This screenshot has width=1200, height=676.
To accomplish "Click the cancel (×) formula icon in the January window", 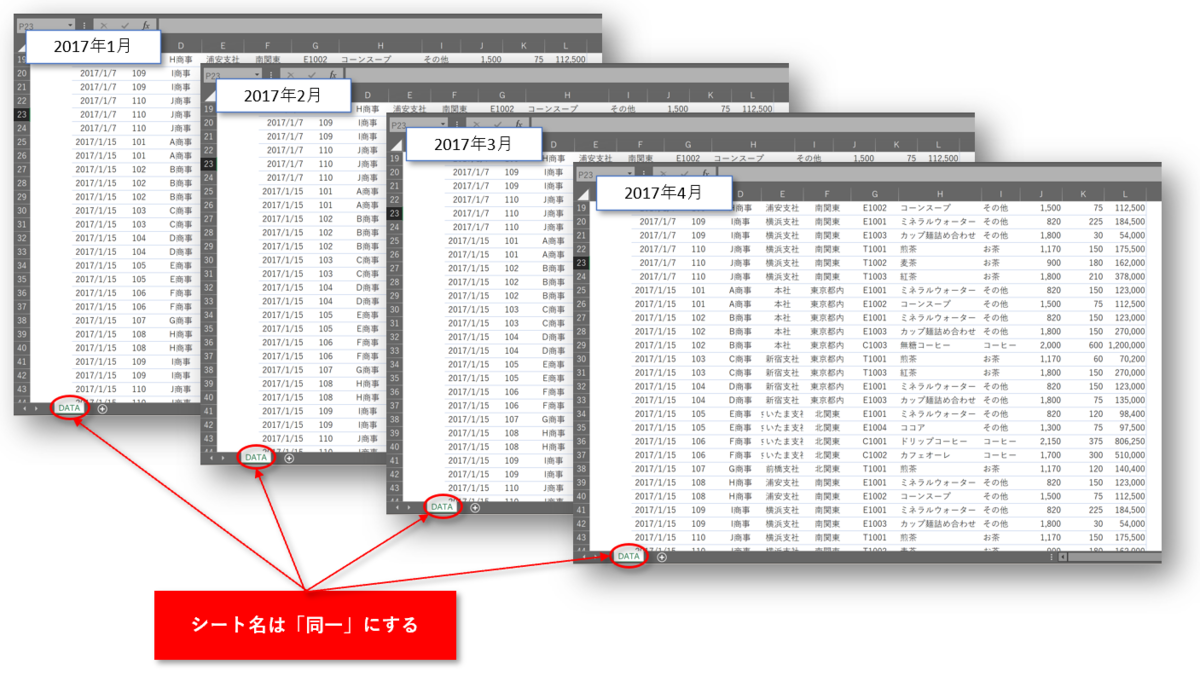I will click(x=104, y=24).
